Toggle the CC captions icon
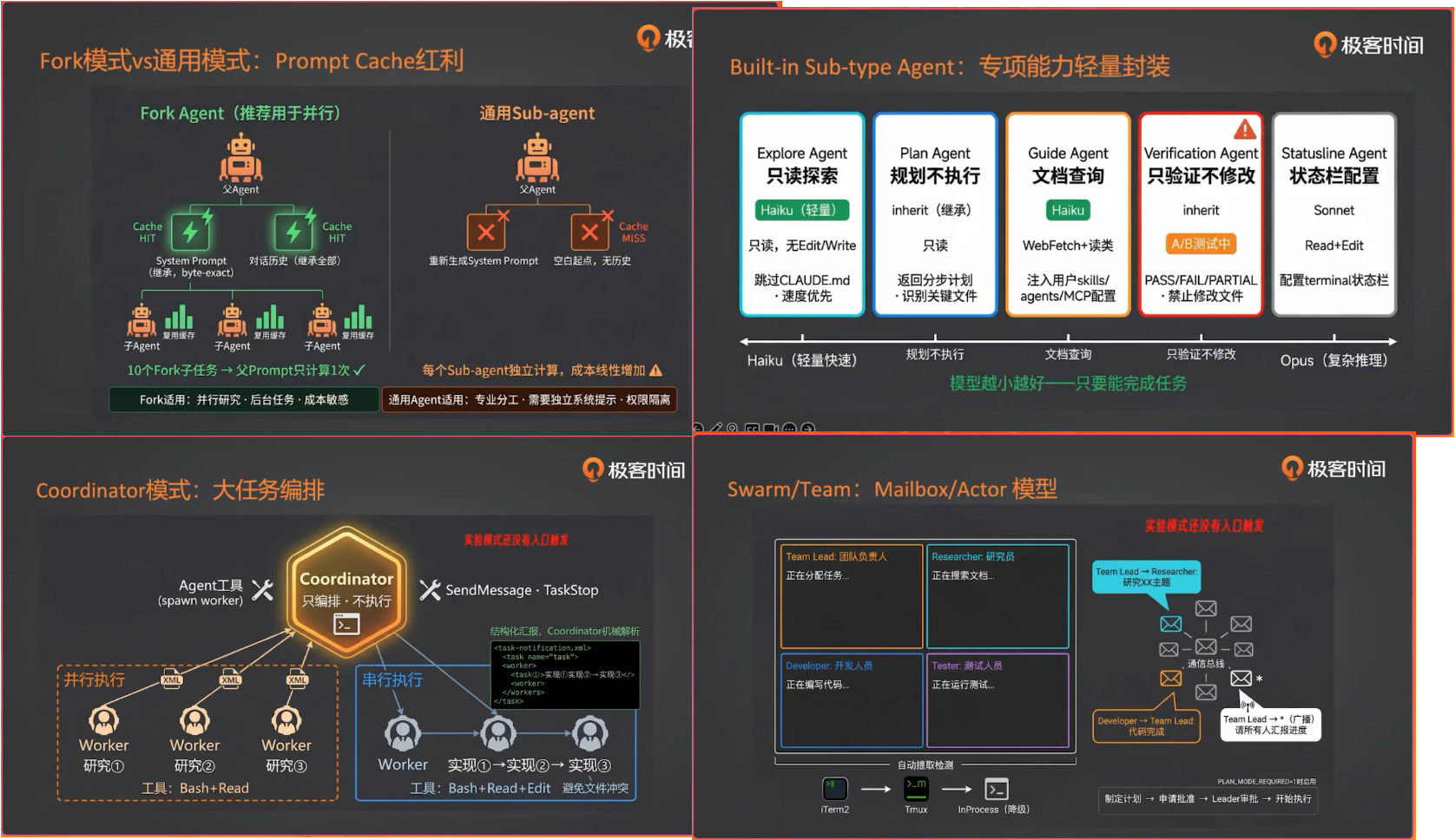Screen dimensions: 1455x840 pos(752,428)
